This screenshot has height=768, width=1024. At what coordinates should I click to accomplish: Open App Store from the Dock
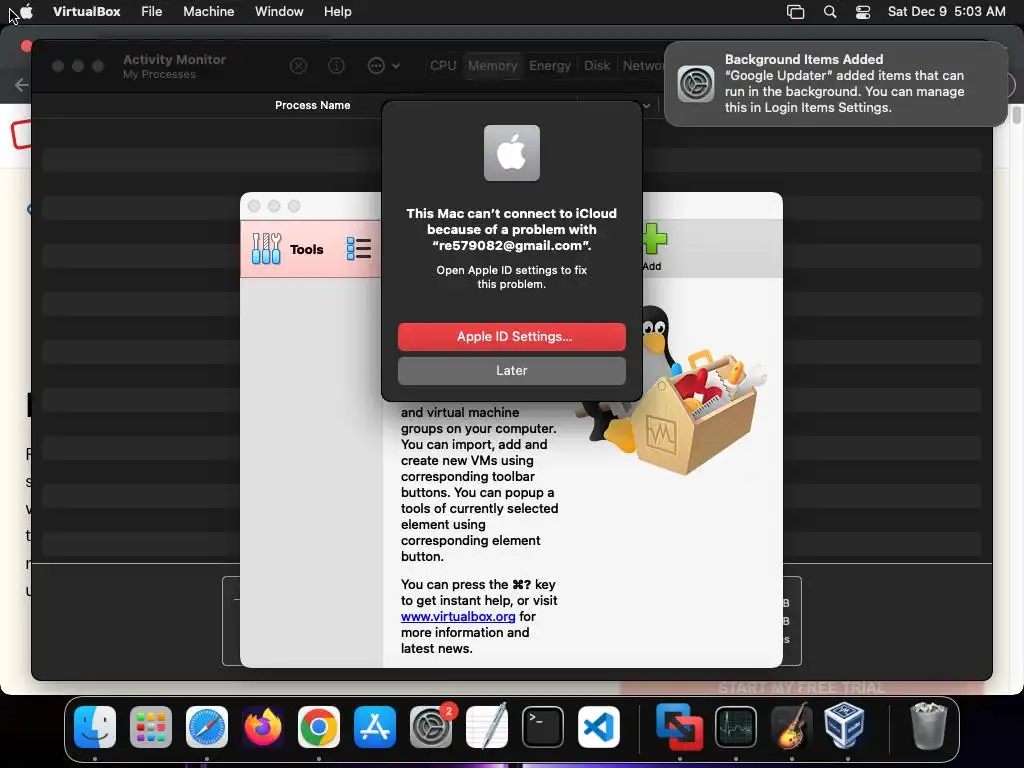pos(375,727)
